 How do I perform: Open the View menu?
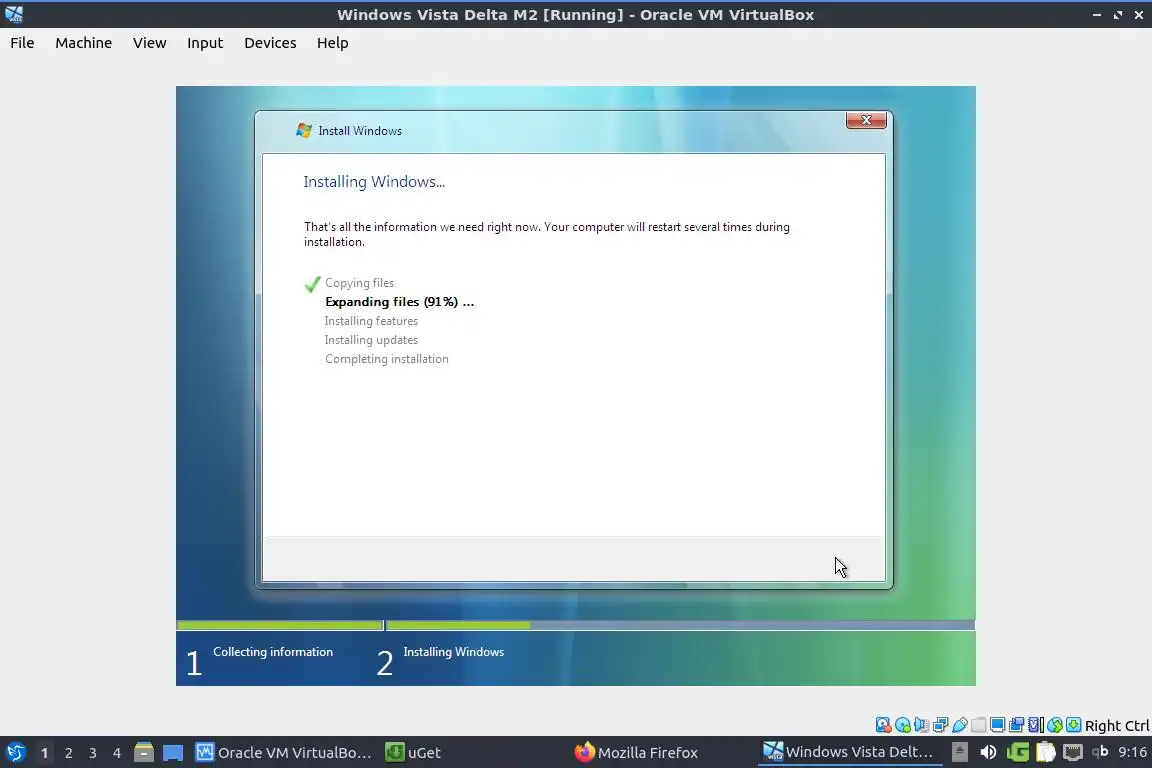tap(149, 43)
